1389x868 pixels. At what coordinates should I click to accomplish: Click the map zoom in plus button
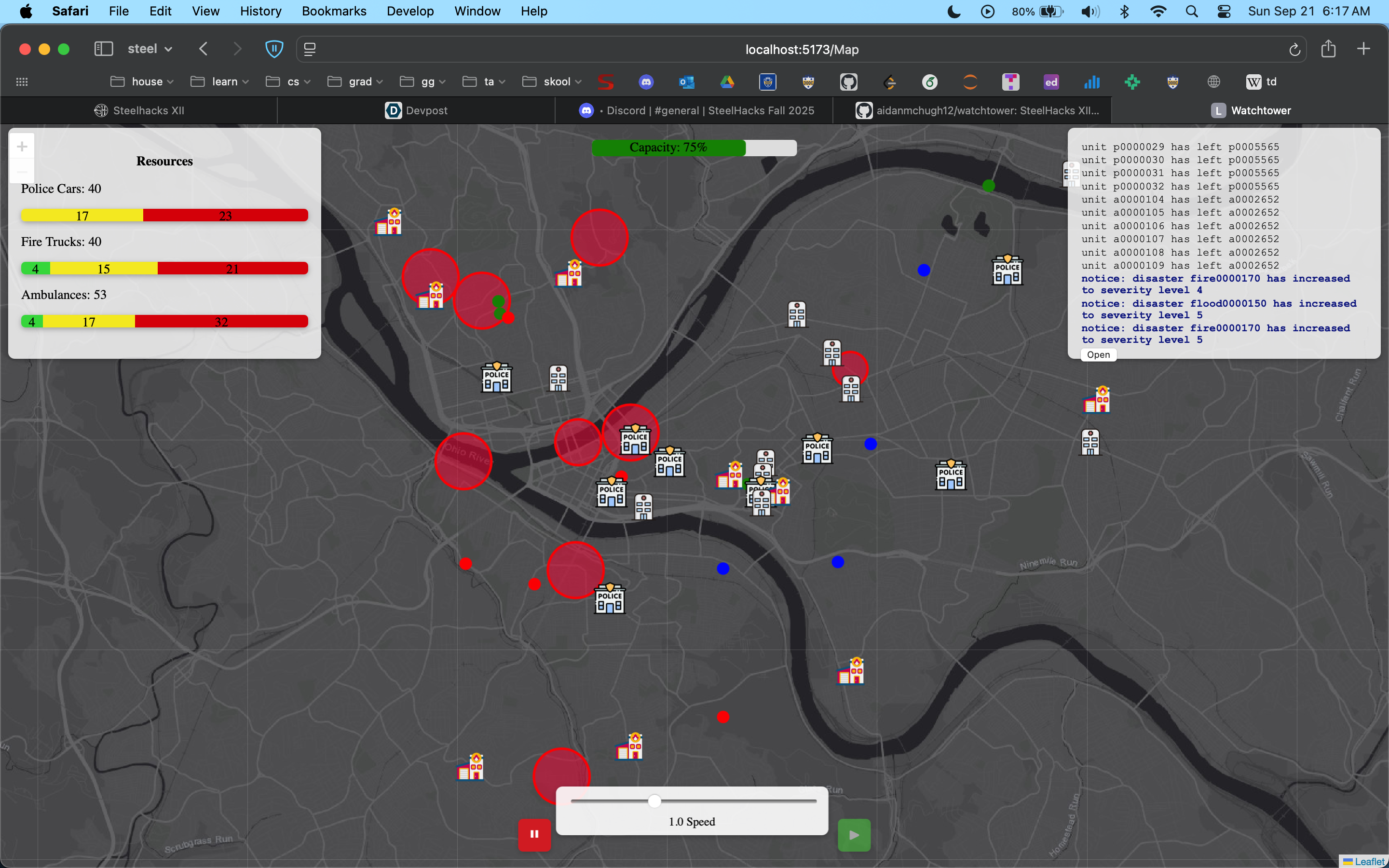[22, 147]
